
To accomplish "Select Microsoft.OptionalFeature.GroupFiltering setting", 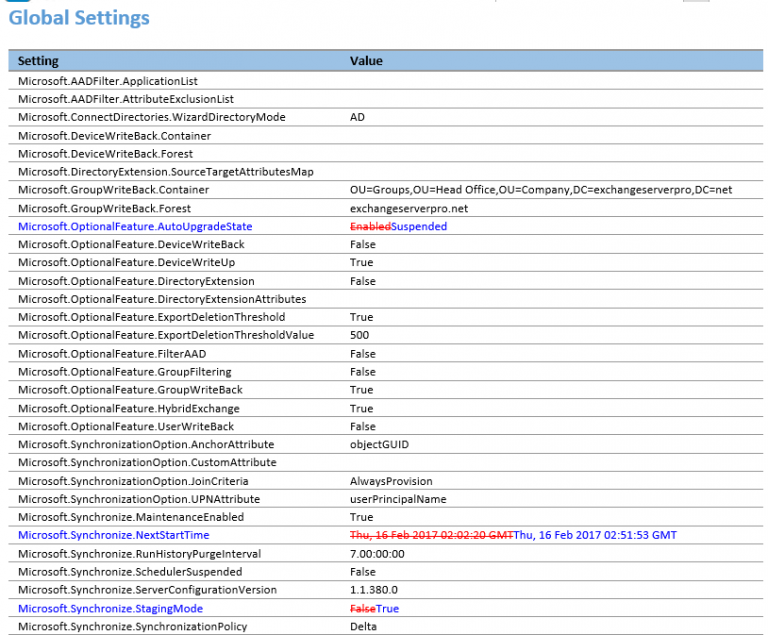I will tap(125, 372).
